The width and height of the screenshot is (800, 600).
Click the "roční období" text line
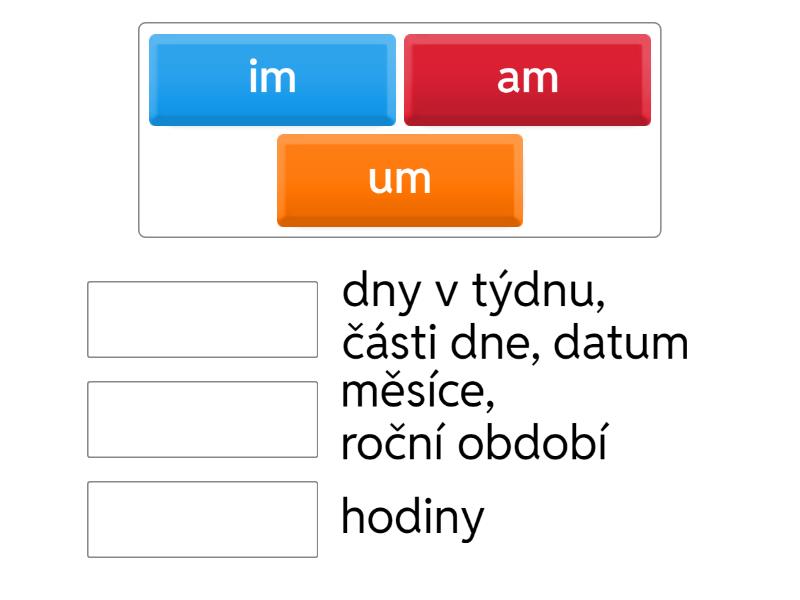[x=474, y=443]
